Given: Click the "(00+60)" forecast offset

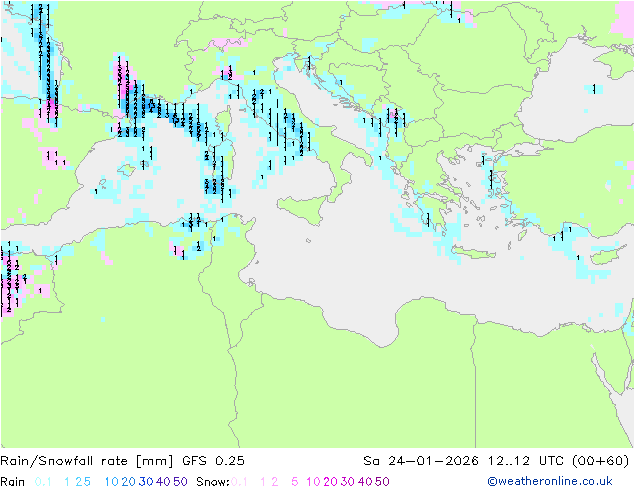Looking at the screenshot, I should point(601,461).
